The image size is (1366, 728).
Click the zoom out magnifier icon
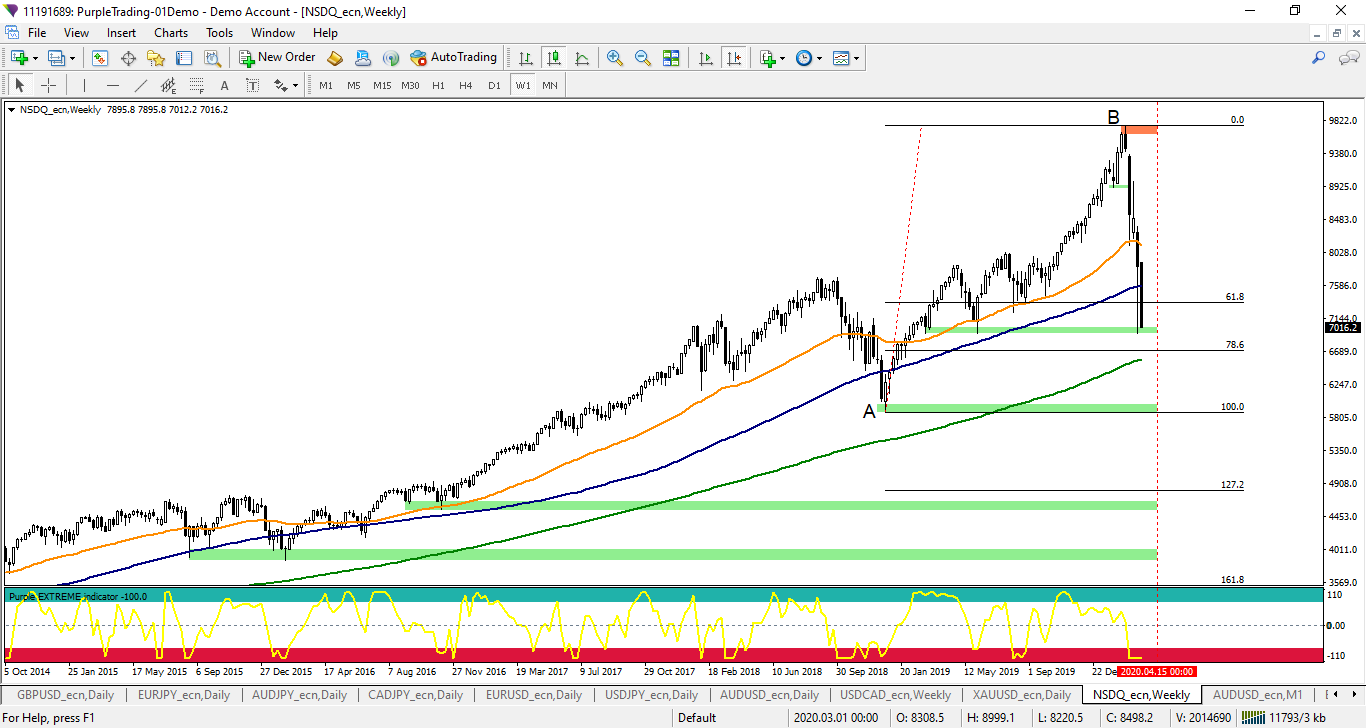pyautogui.click(x=642, y=58)
